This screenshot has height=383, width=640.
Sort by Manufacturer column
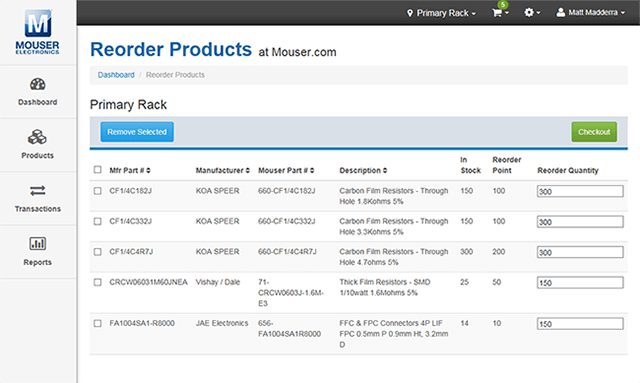[x=222, y=170]
